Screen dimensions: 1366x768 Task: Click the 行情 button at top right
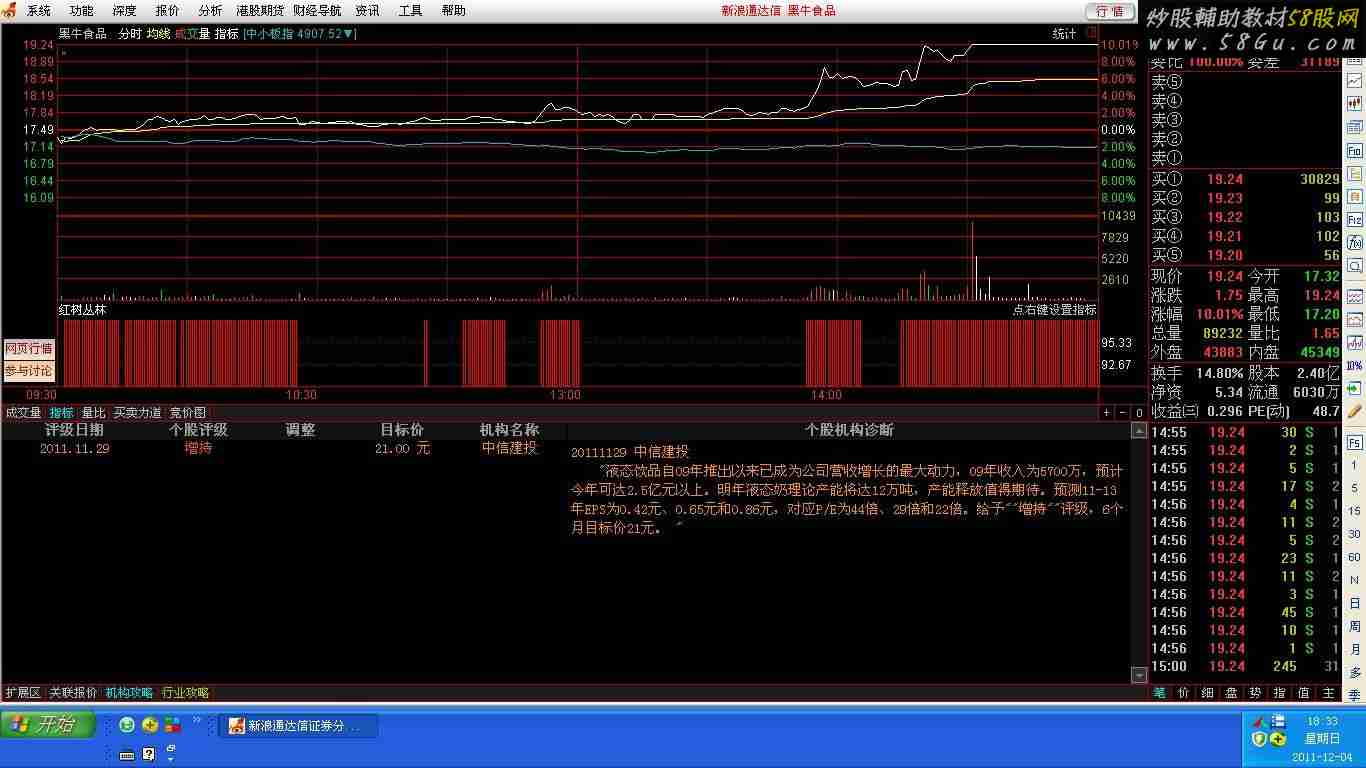(1110, 11)
